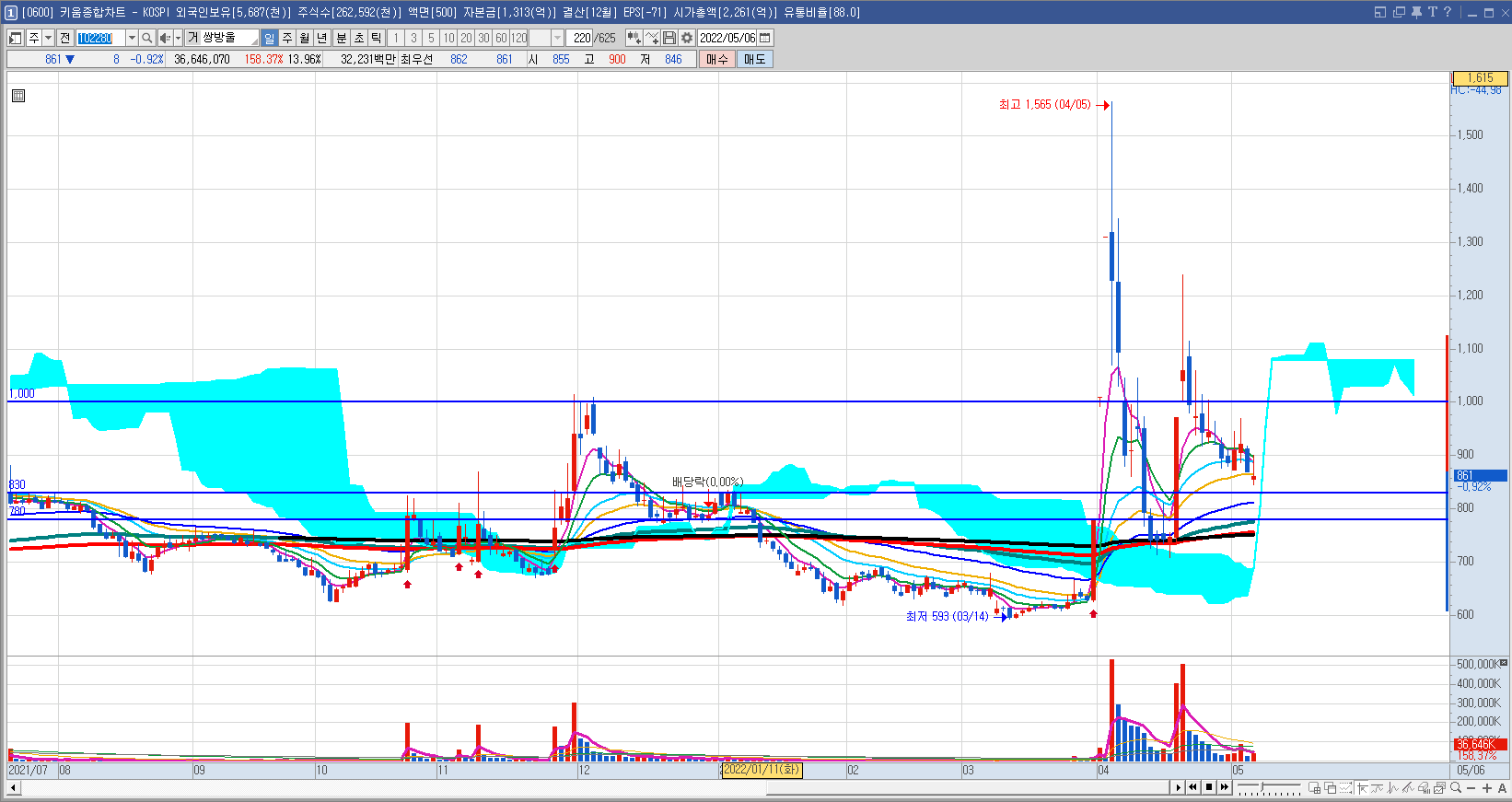Click the stock code search magnifier icon
Image resolution: width=1512 pixels, height=802 pixels.
coord(146,38)
